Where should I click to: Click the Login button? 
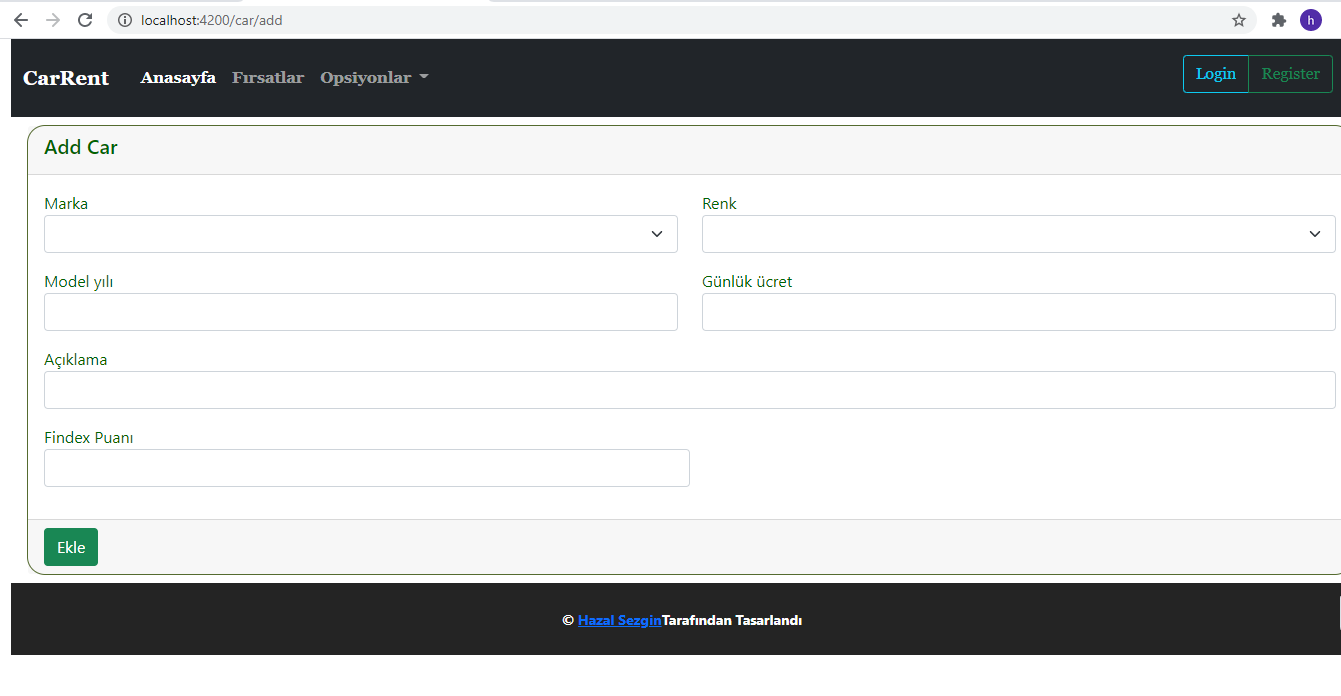click(1216, 74)
